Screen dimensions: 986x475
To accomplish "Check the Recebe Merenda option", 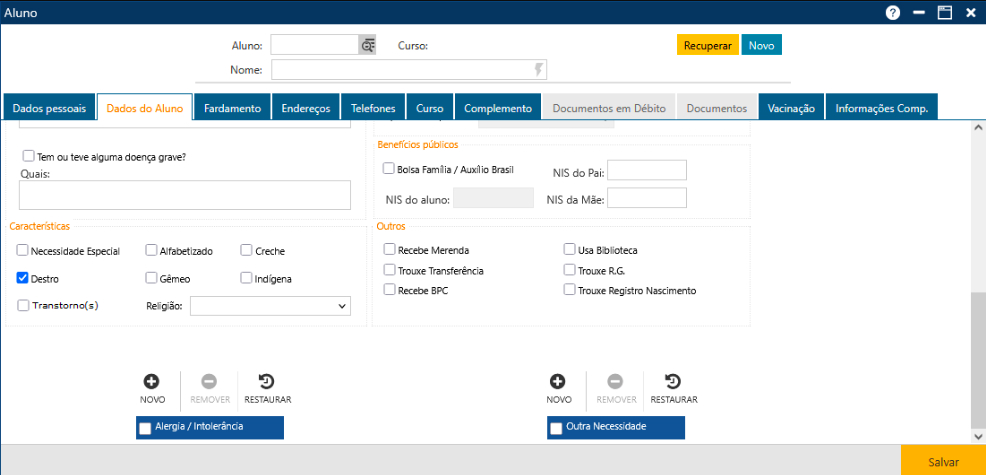I will (x=389, y=250).
